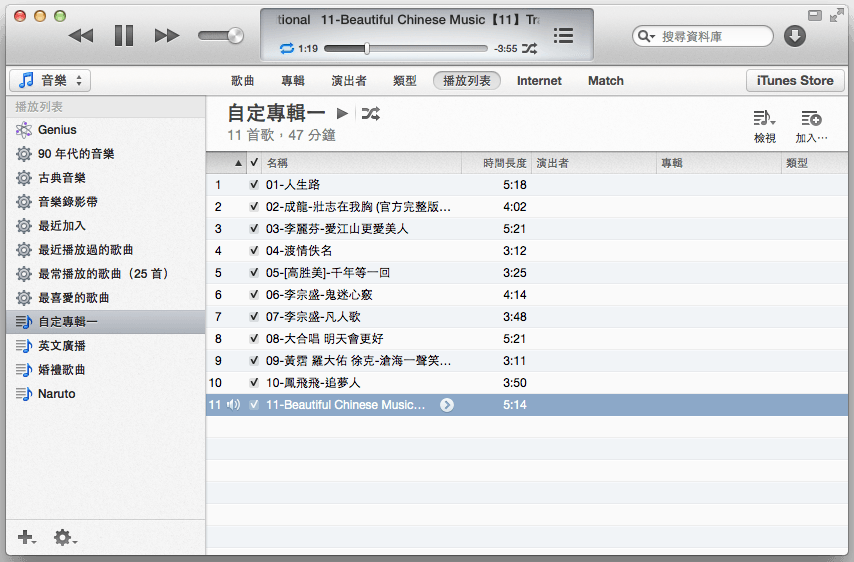Viewport: 854px width, 562px height.
Task: Skip back to the previous track
Action: (x=81, y=36)
